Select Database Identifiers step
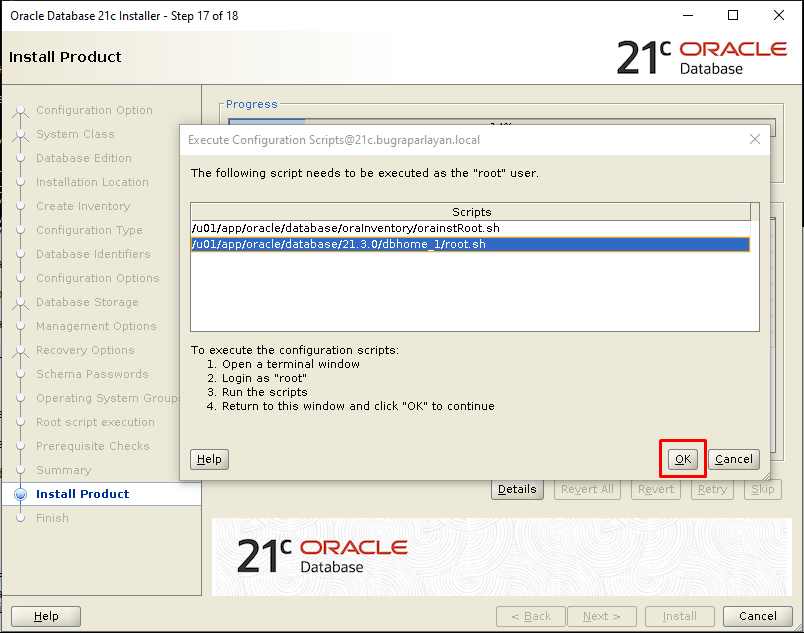The image size is (804, 633). [x=93, y=254]
